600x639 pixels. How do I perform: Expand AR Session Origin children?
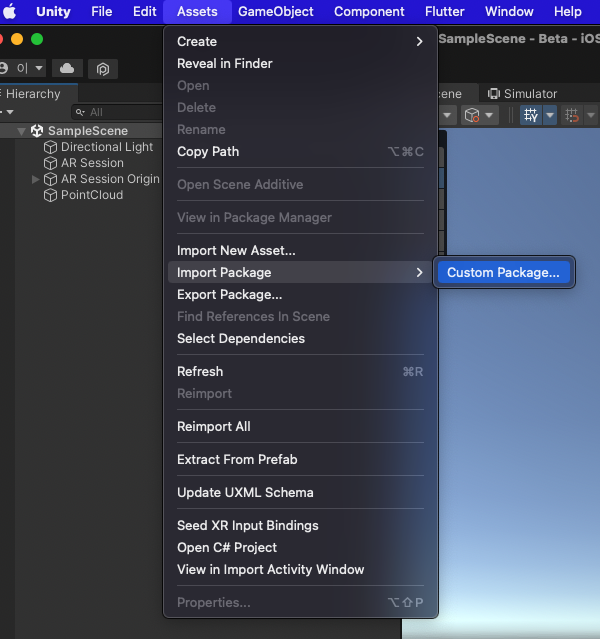tap(35, 179)
